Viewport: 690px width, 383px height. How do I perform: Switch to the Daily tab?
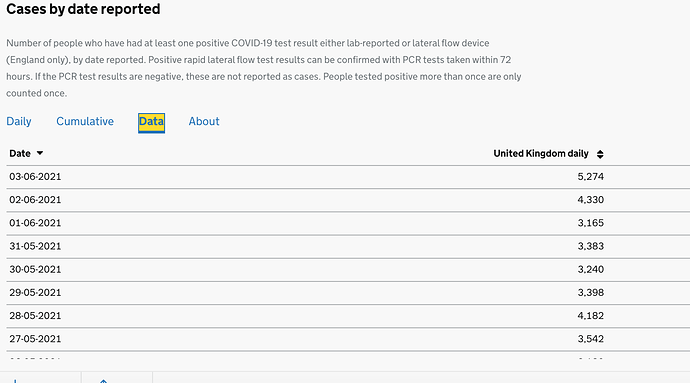tap(18, 122)
